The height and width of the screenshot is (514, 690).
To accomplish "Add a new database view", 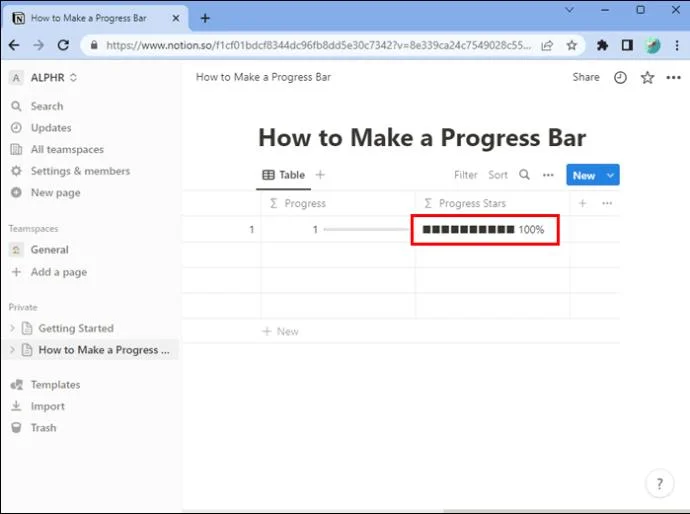I will click(x=320, y=175).
